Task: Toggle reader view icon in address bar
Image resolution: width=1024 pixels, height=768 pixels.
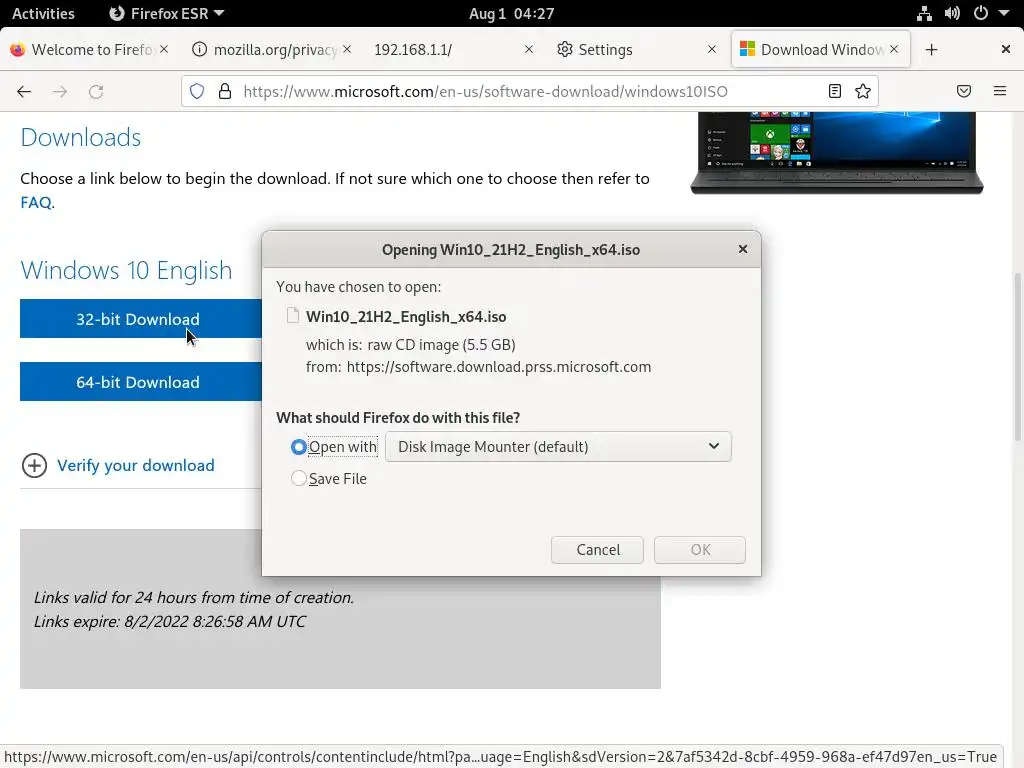Action: (x=835, y=91)
